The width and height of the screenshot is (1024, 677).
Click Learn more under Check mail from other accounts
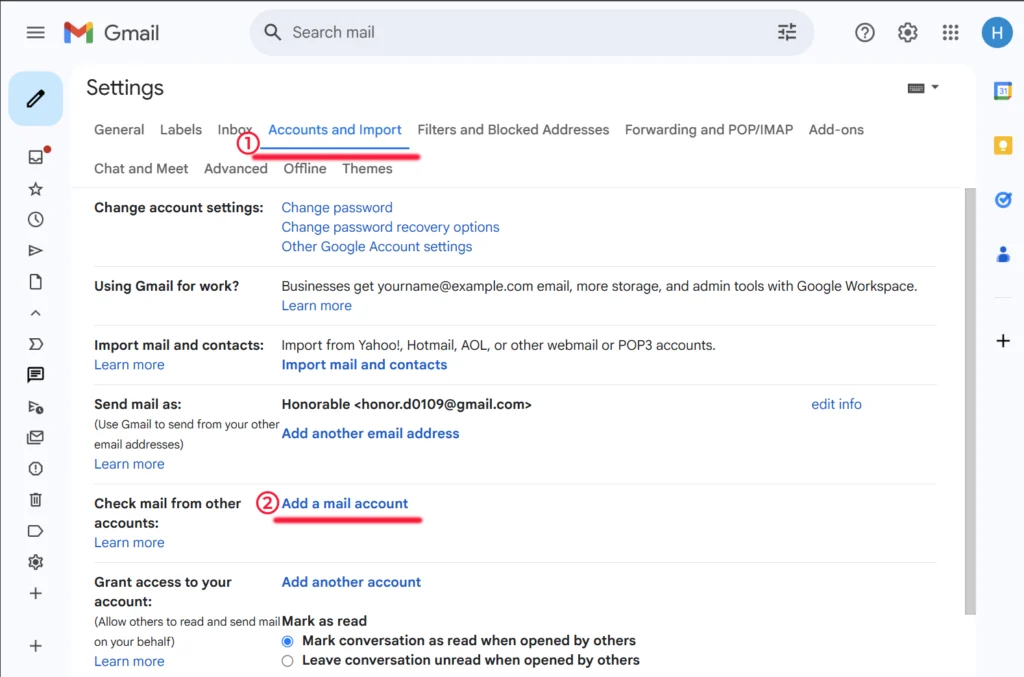[x=129, y=543]
